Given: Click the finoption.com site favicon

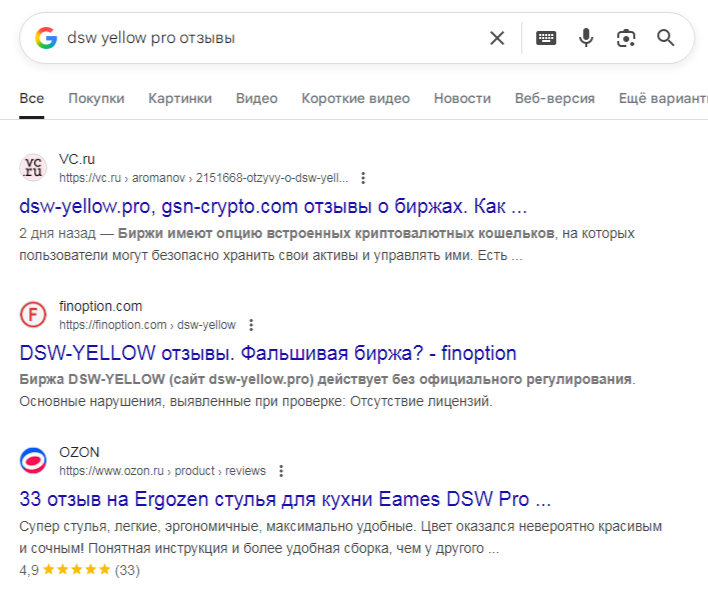Looking at the screenshot, I should click(x=34, y=314).
